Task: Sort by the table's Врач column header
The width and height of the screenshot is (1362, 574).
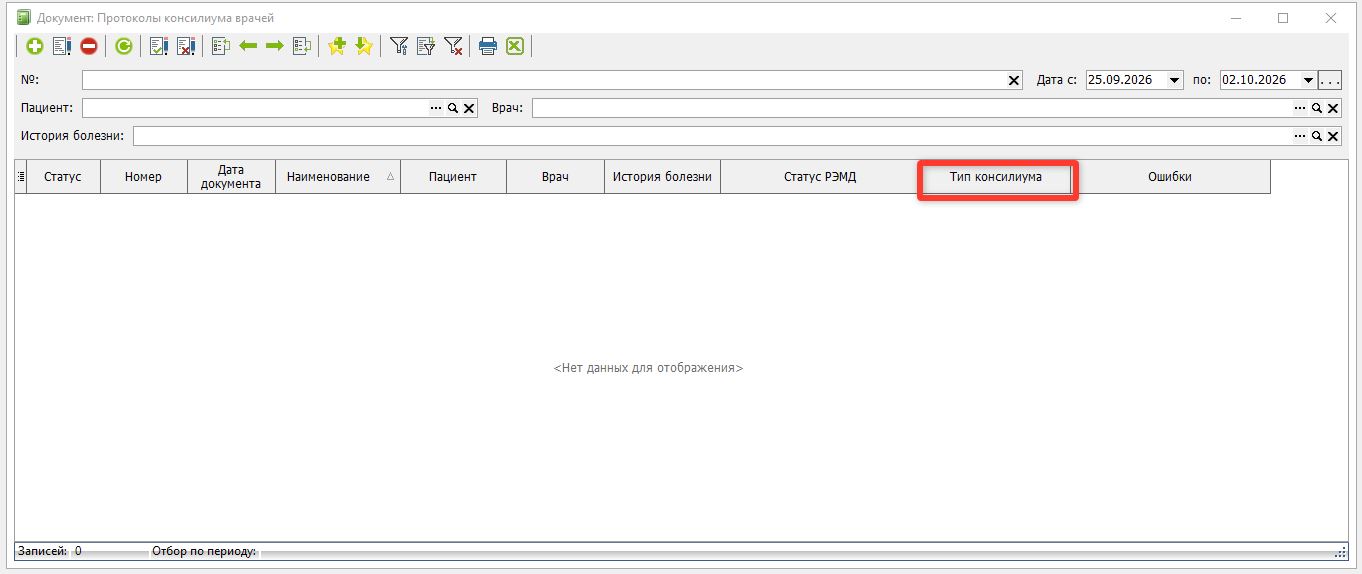Action: pos(555,177)
